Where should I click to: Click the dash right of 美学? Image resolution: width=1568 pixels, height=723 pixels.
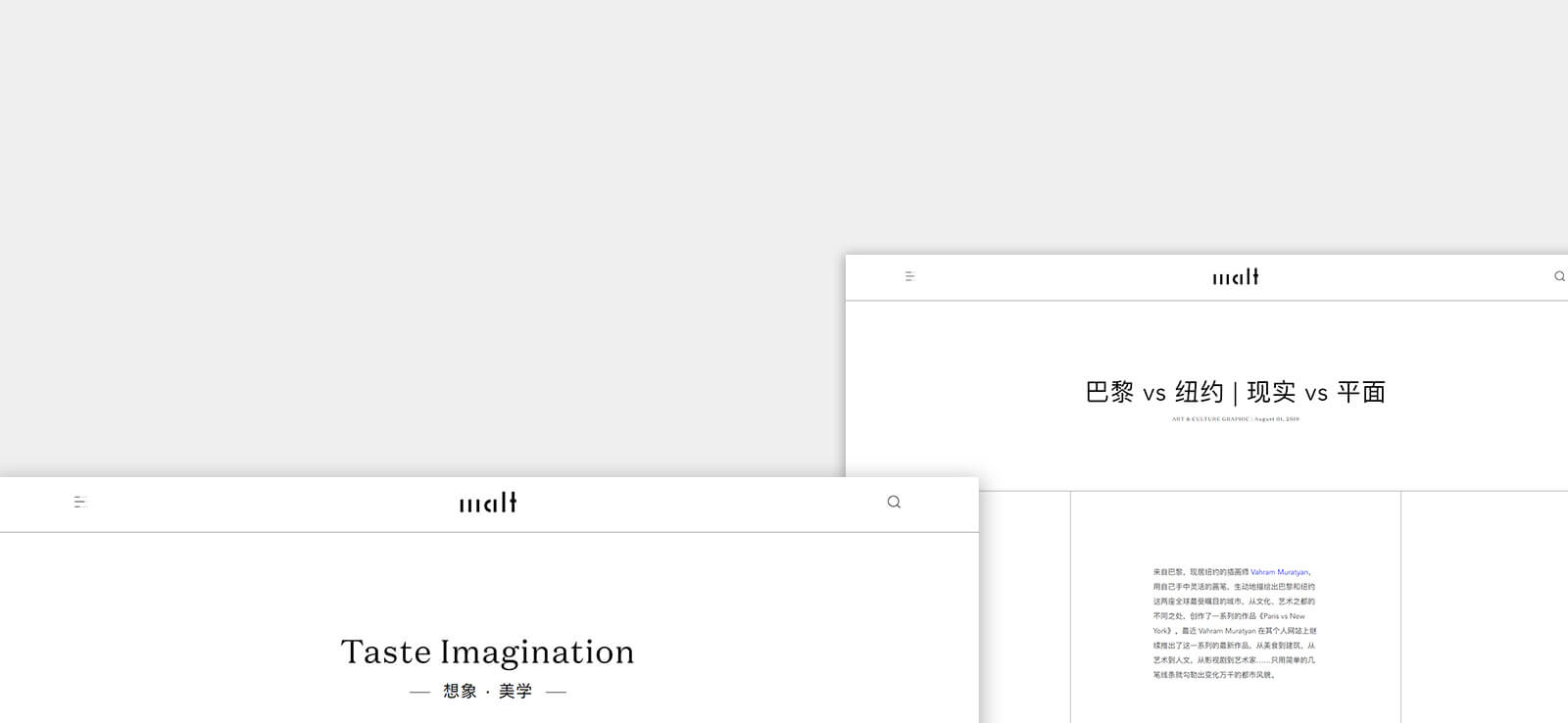pyautogui.click(x=556, y=693)
